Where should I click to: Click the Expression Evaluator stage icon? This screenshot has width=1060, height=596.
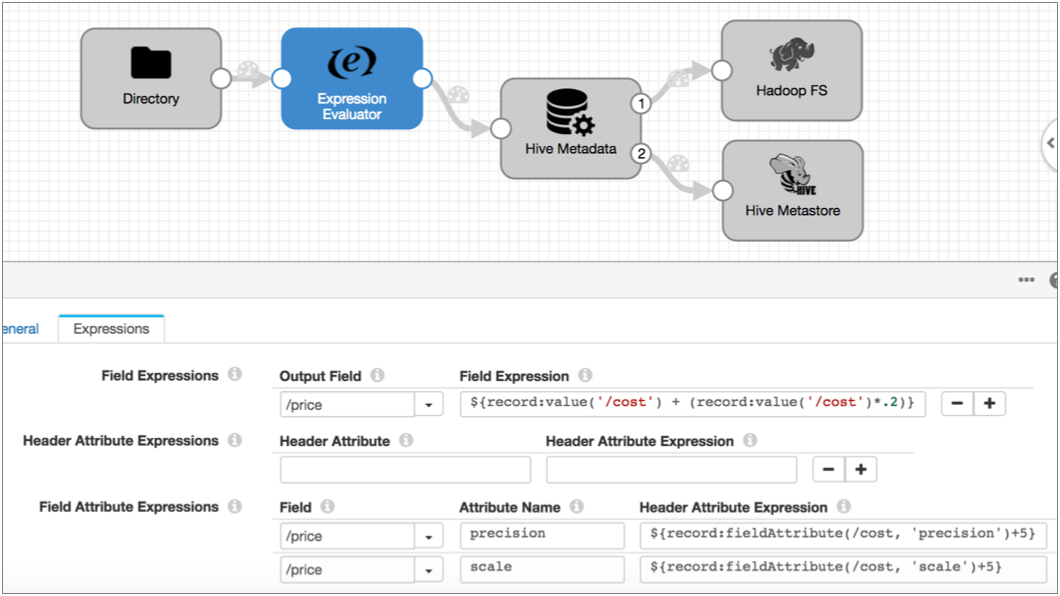click(x=352, y=63)
